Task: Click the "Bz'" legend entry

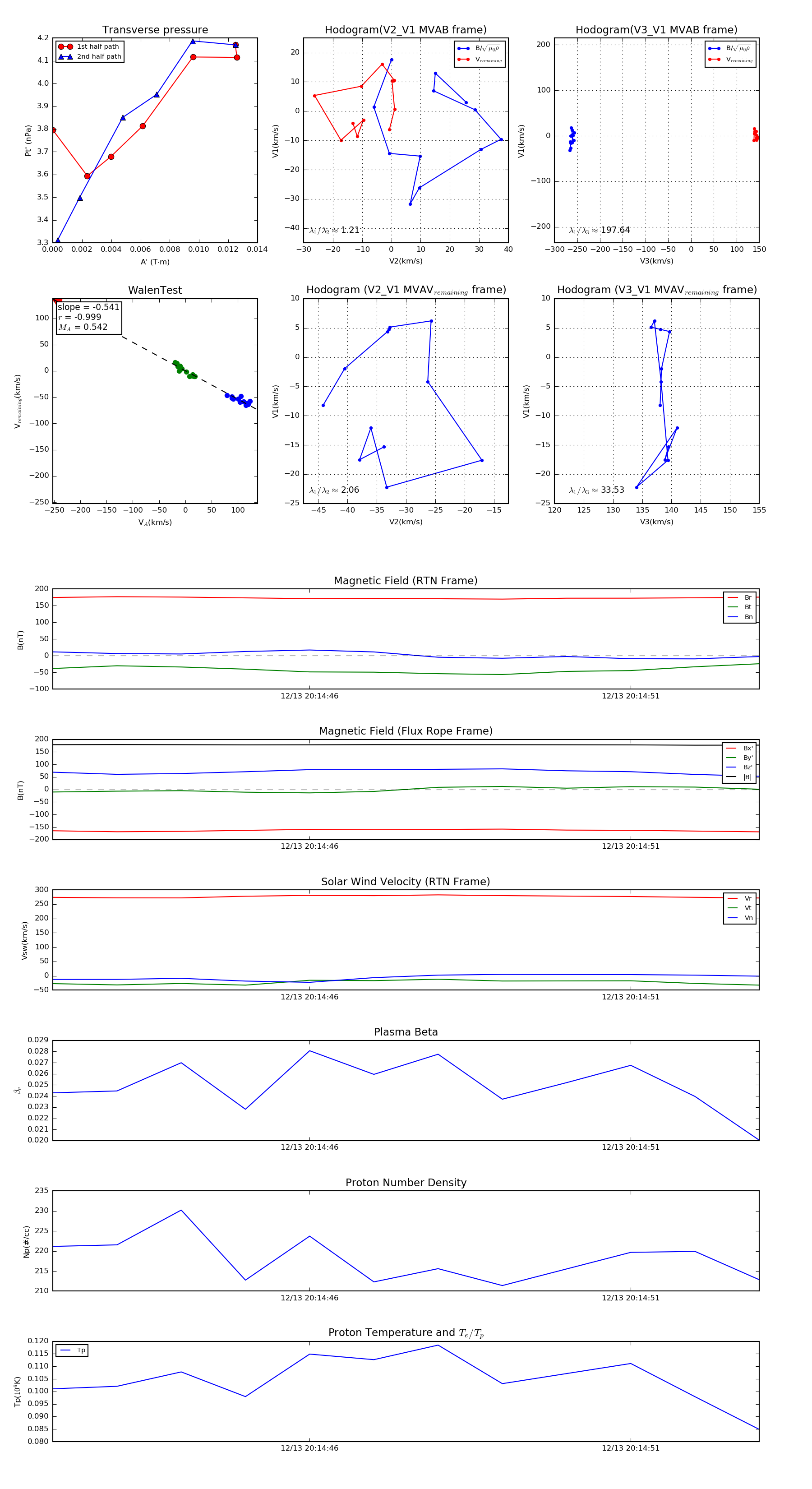Action: 740,768
